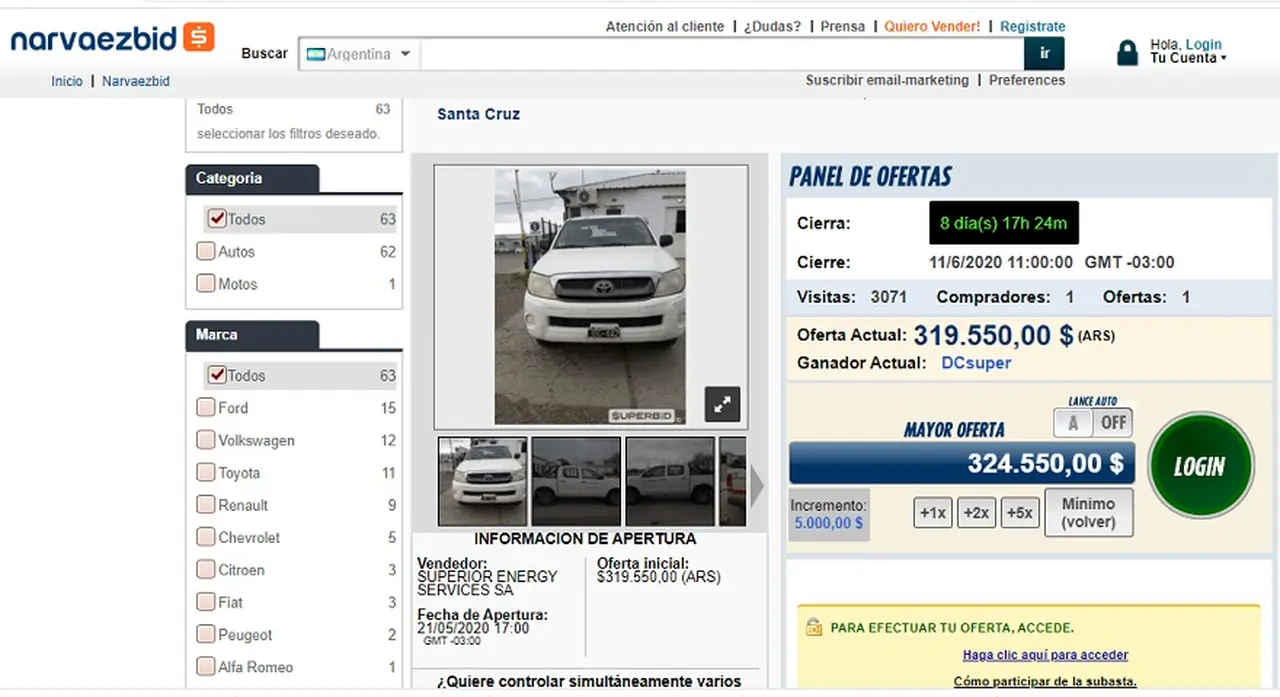This screenshot has height=697, width=1280.
Task: Click the shopping basket icon in yellow box
Action: click(813, 628)
